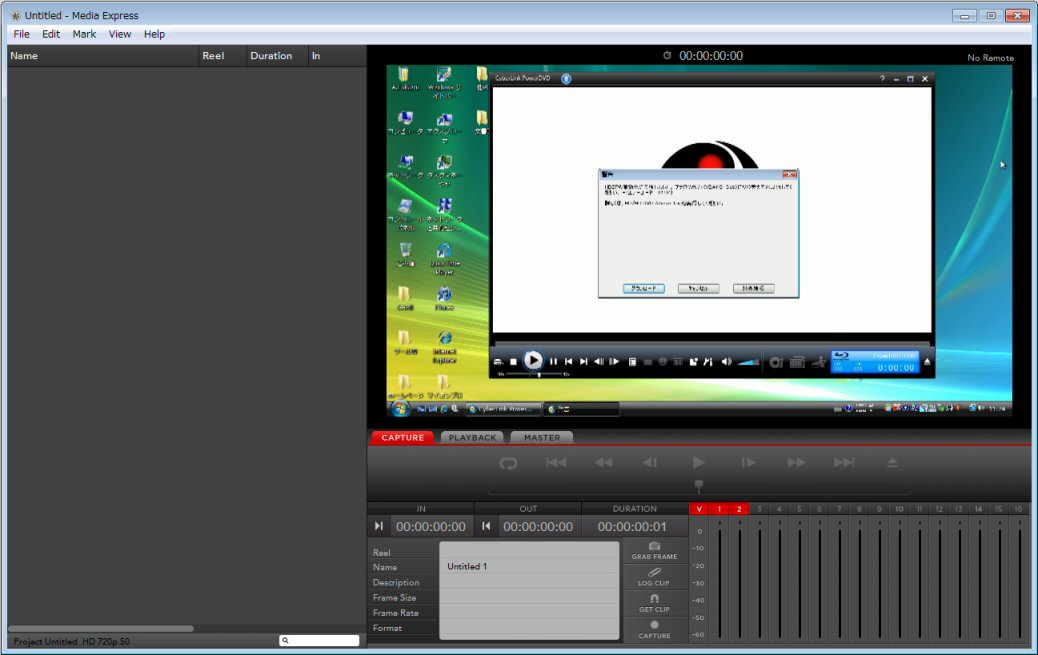Click the jog shuttle slider handle

(x=699, y=486)
